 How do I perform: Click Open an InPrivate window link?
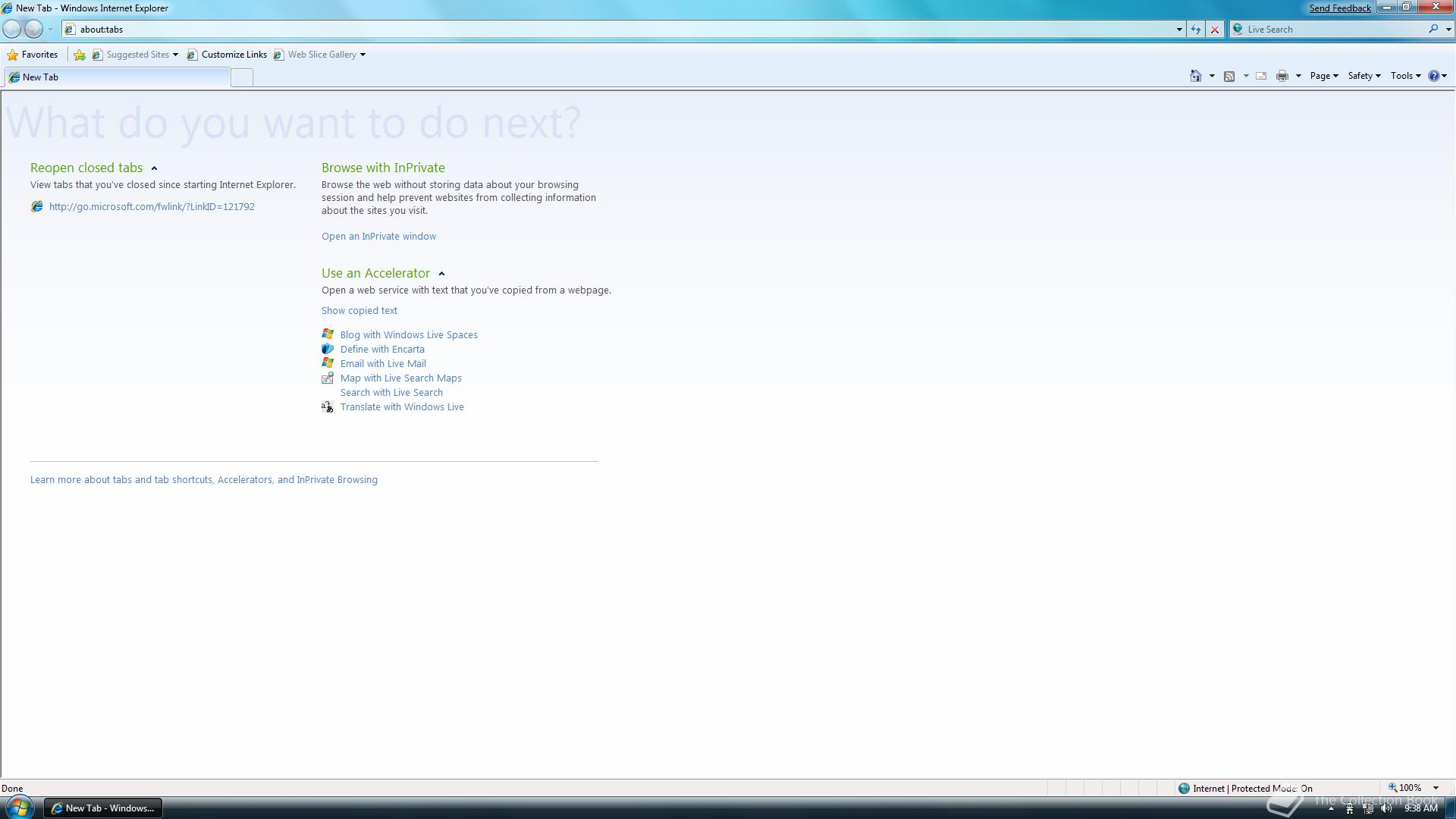click(378, 236)
